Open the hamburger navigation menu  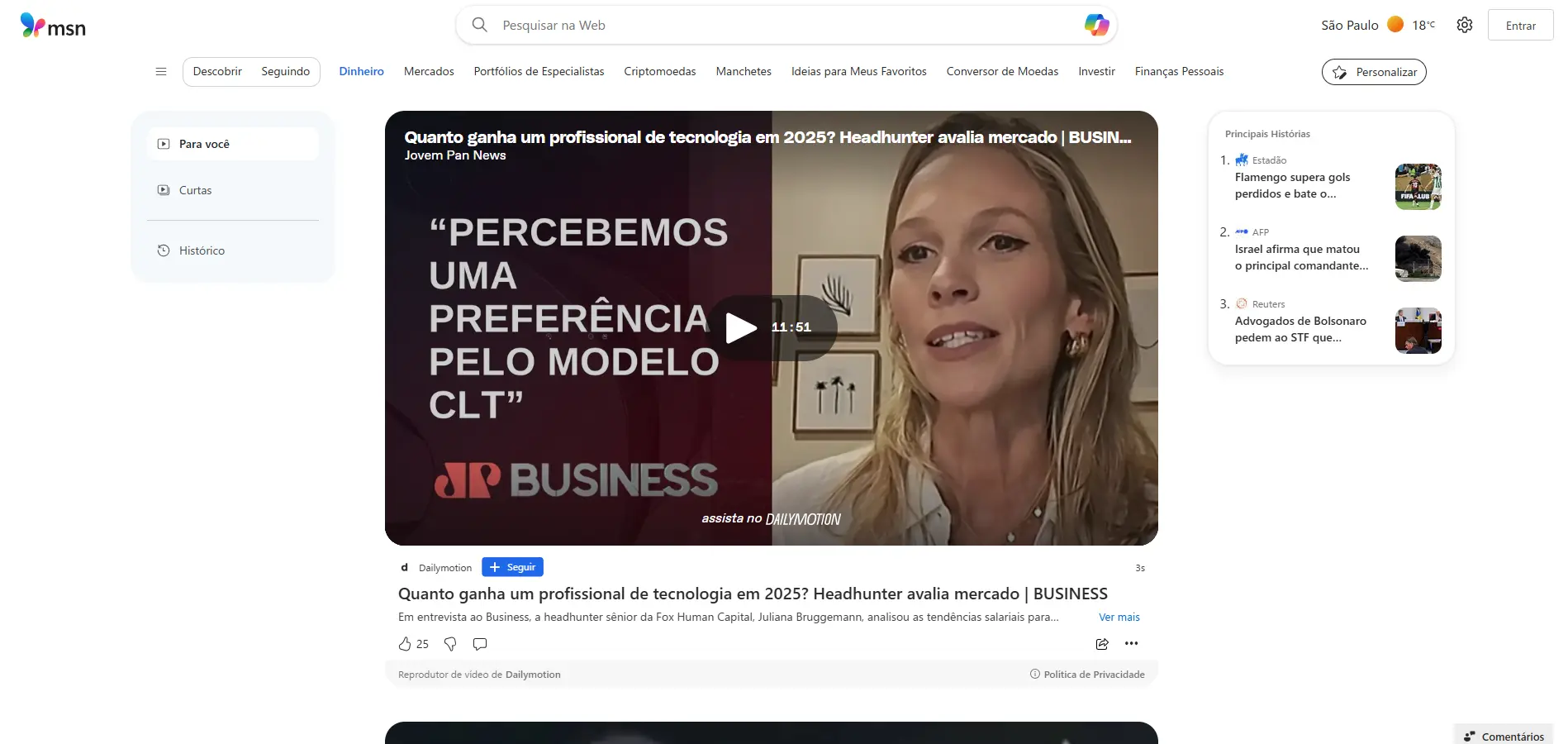pos(161,72)
